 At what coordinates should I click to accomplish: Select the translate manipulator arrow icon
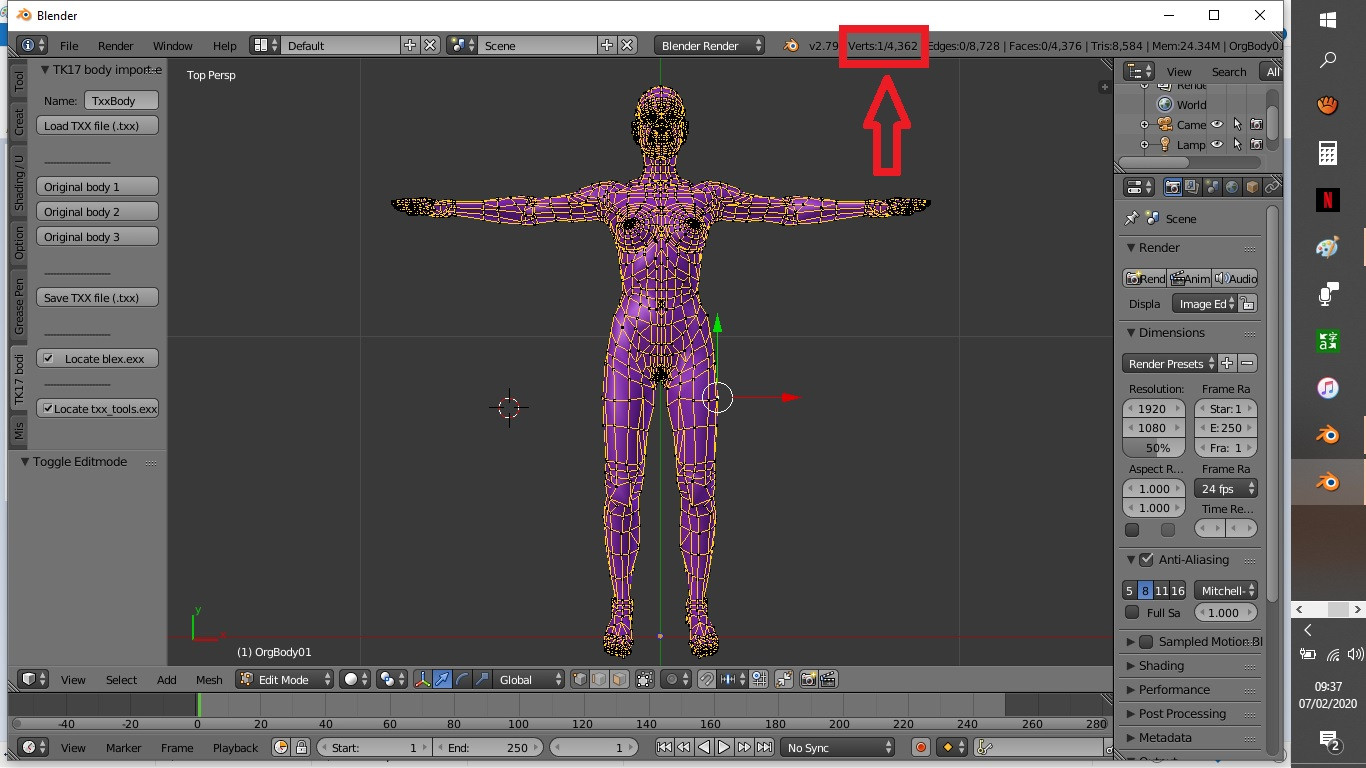[442, 679]
